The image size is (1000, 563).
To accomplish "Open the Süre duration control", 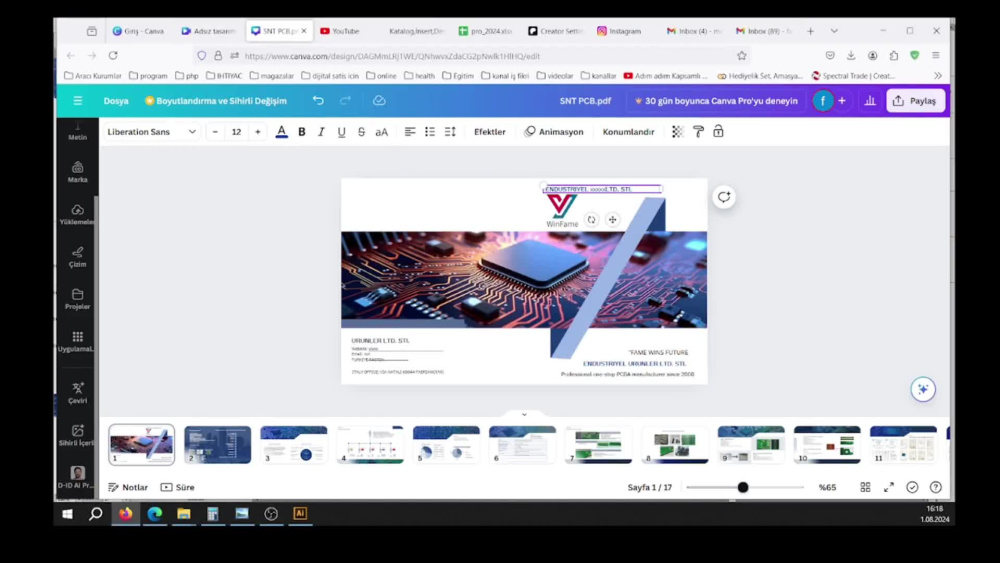I will pos(178,487).
